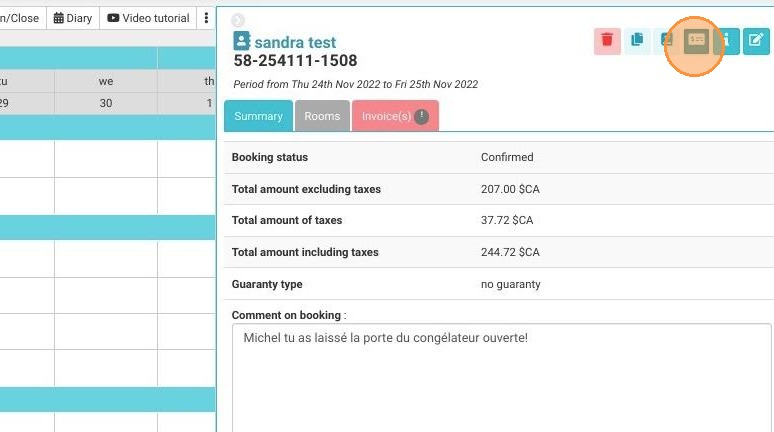774x432 pixels.
Task: Click the Guaranty type label
Action: (x=267, y=284)
